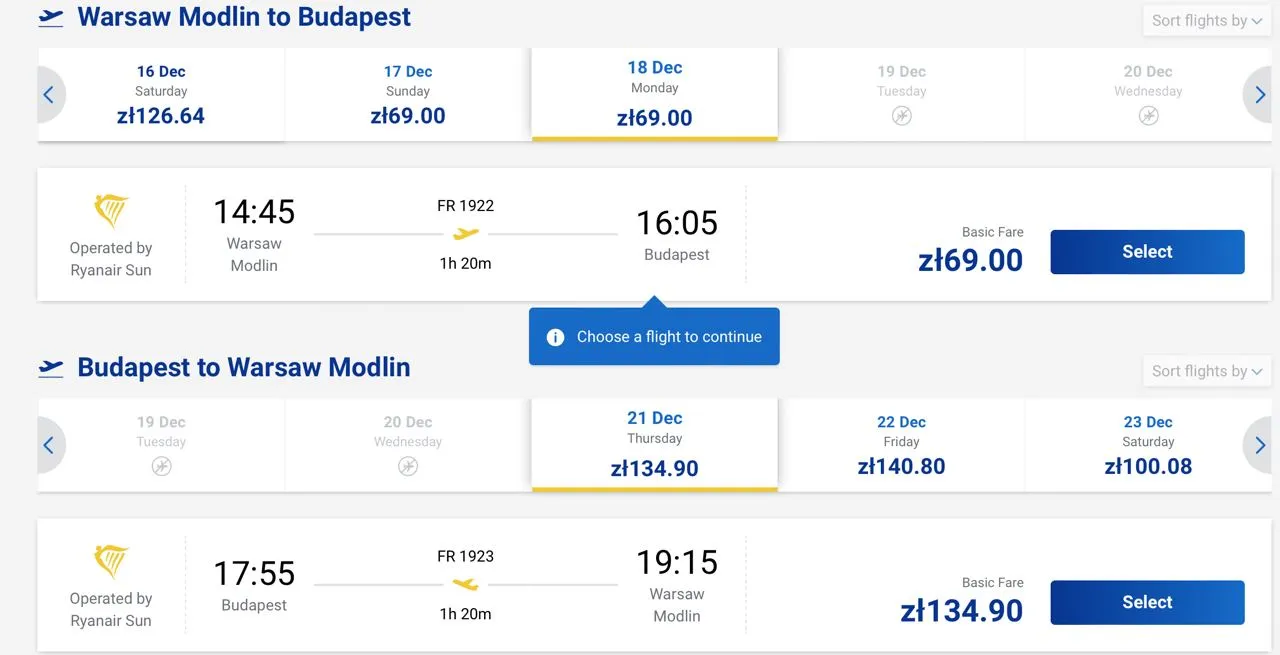Click the no-flight icon under return 20 Dec
The image size is (1280, 655).
[408, 466]
